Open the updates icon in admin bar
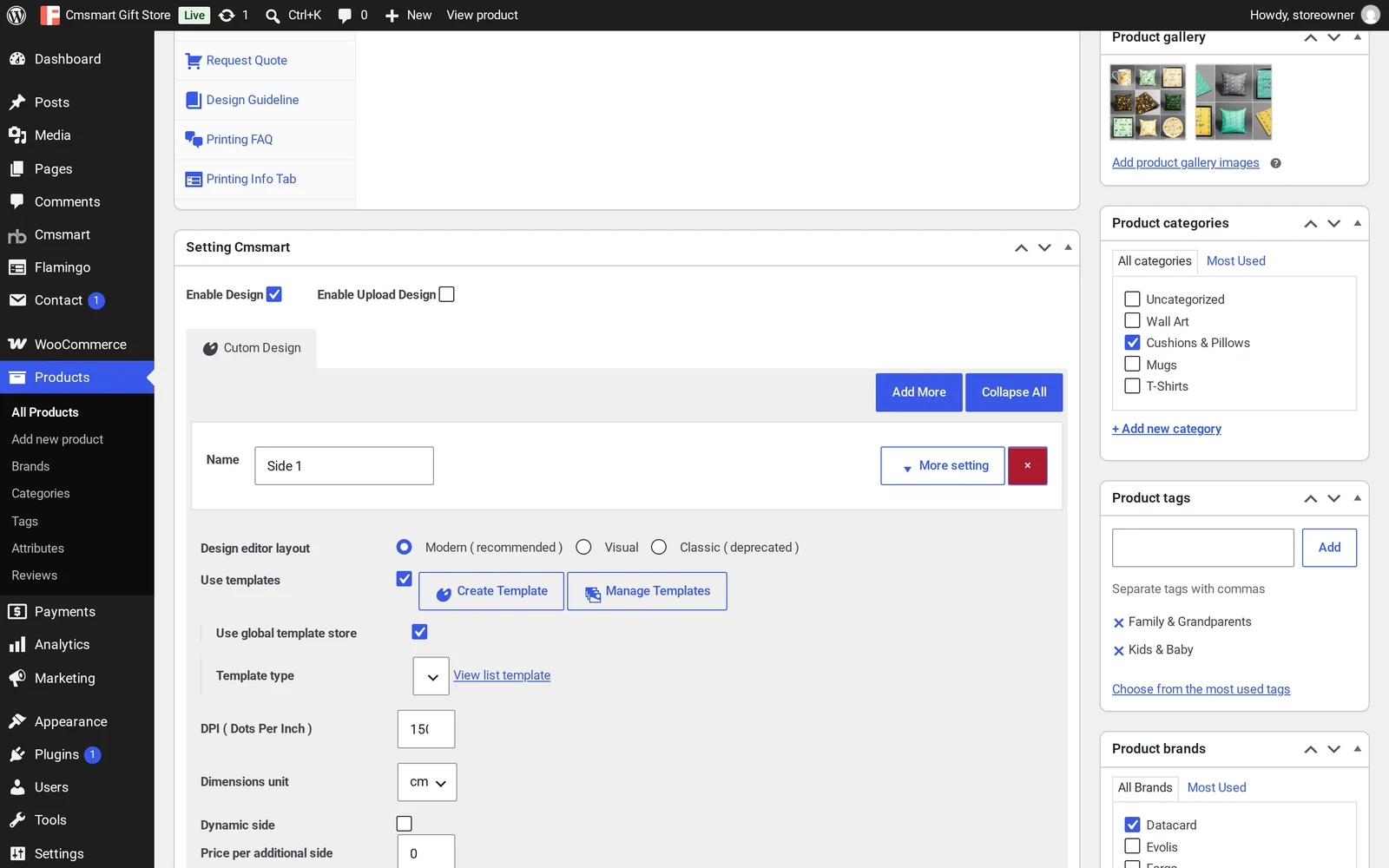Screen dimensions: 1389x868 [234, 15]
